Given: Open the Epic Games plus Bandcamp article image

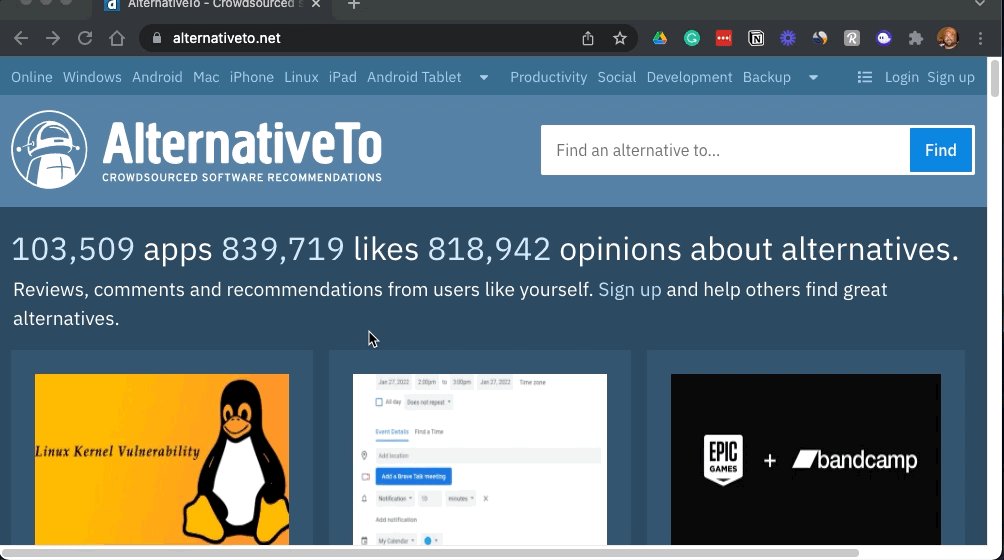Looking at the screenshot, I should [806, 460].
